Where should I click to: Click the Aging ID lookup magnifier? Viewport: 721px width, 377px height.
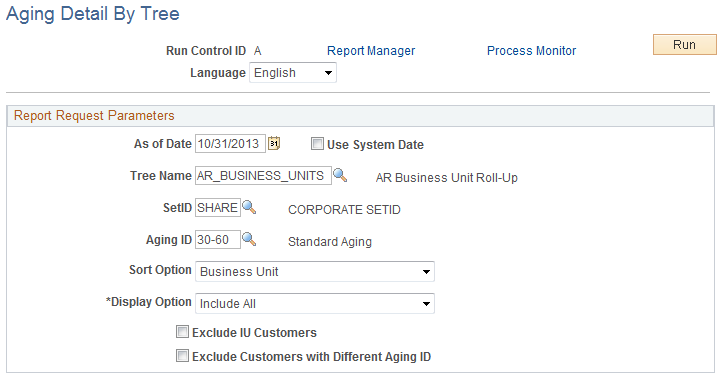pyautogui.click(x=249, y=239)
